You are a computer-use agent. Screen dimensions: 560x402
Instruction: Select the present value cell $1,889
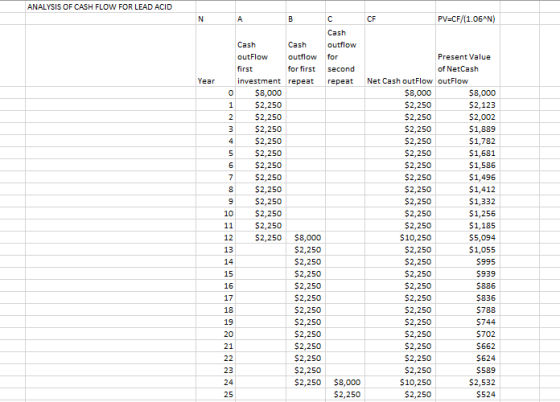point(468,129)
